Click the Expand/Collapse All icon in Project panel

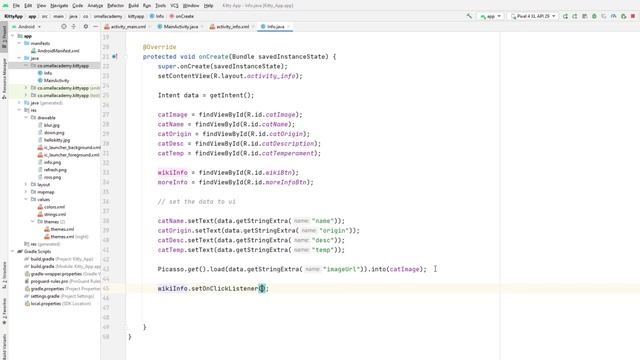click(74, 27)
